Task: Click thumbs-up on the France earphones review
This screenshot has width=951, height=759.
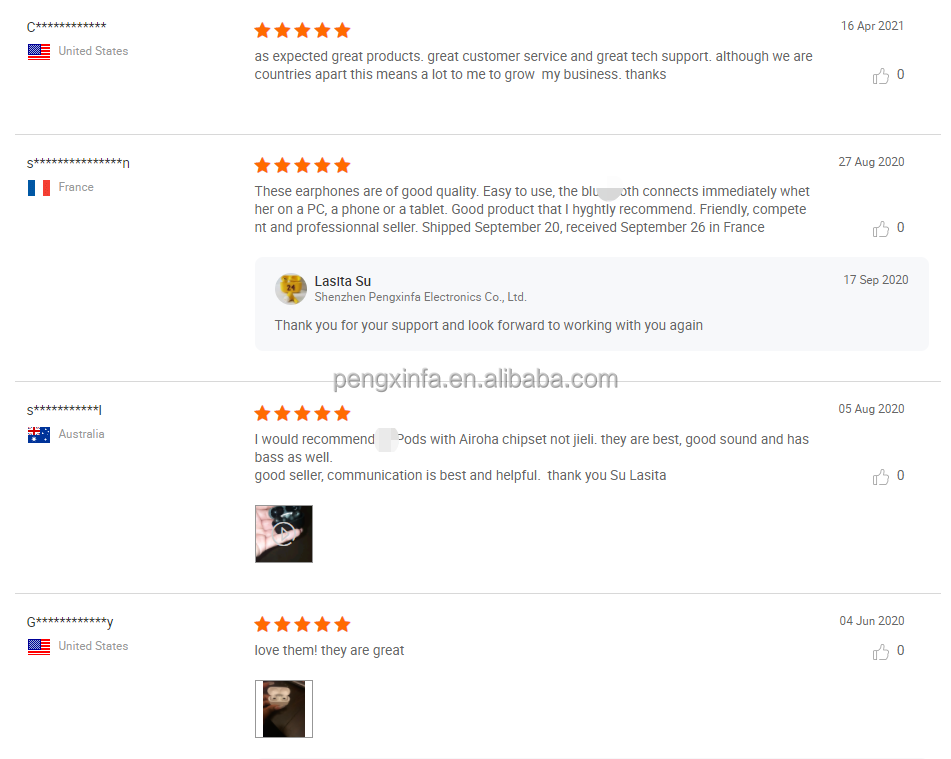Action: click(x=881, y=229)
